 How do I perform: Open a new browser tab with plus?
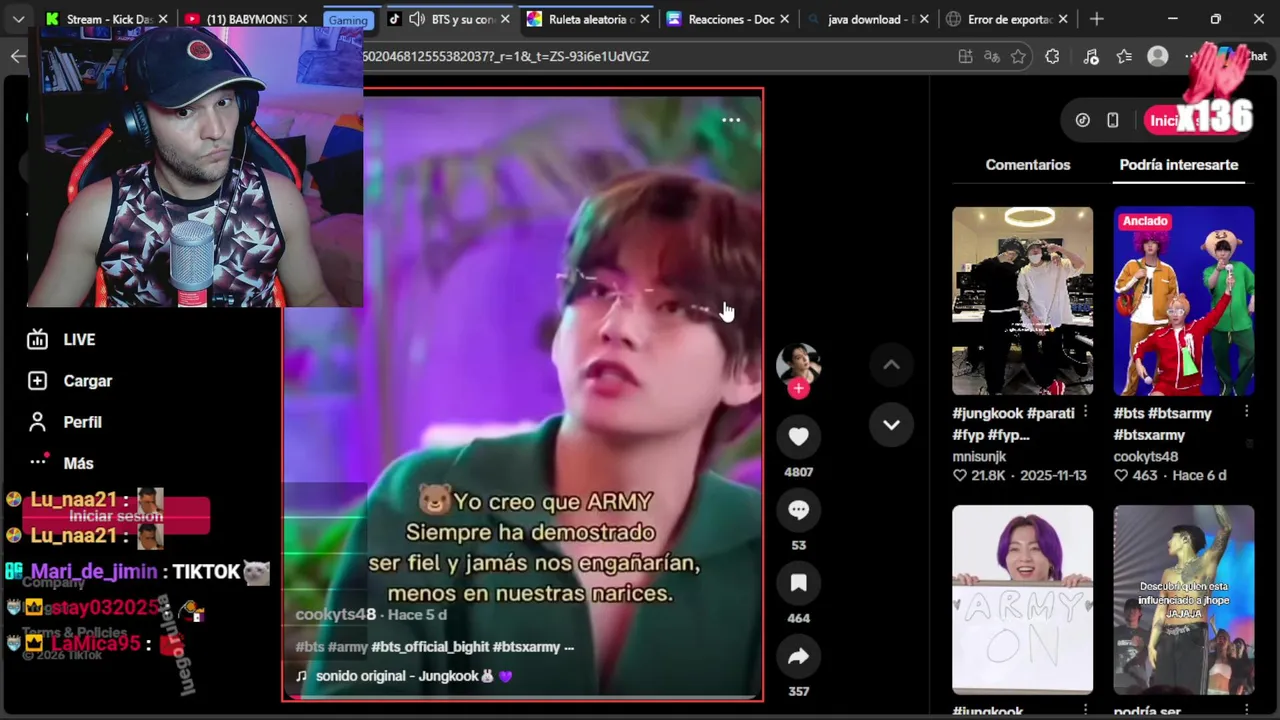click(1096, 19)
